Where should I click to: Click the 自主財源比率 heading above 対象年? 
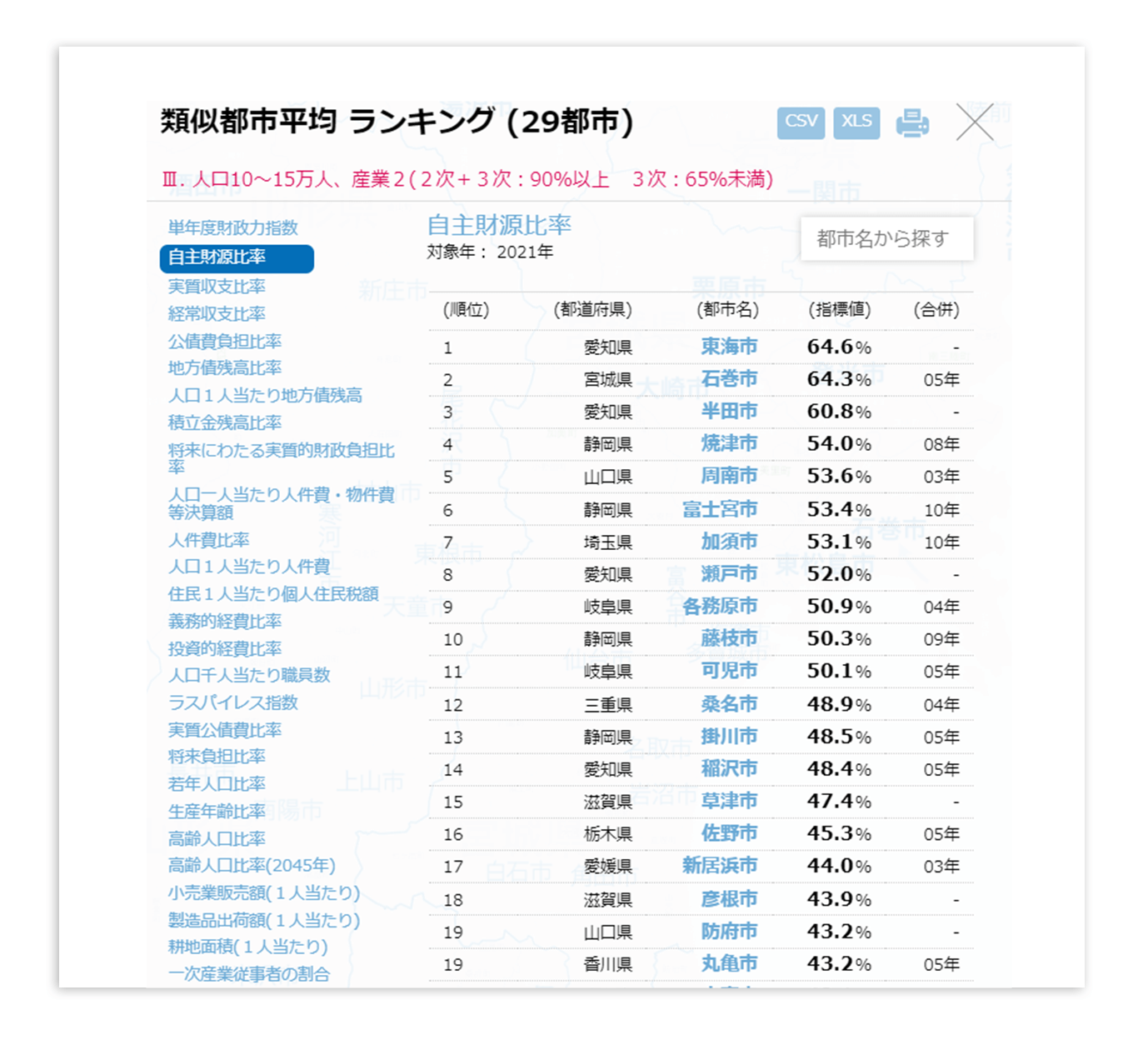(499, 226)
